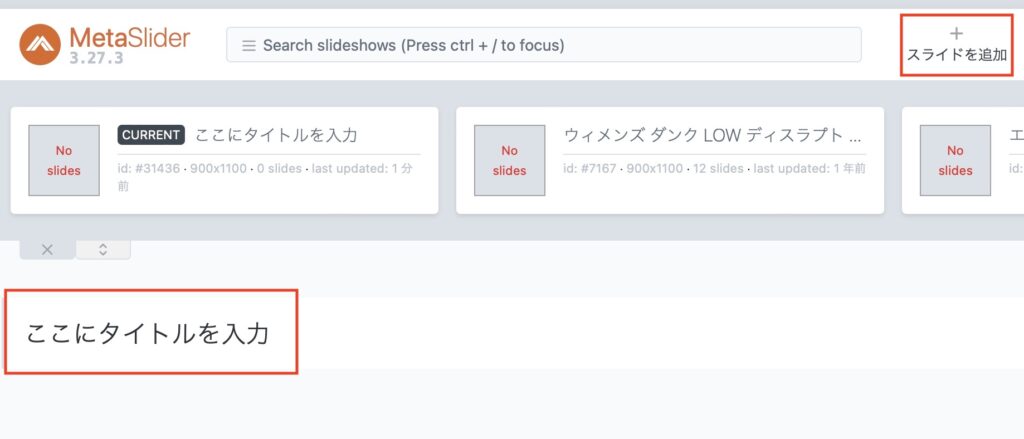Click the third card's id text
Viewport: 1024px width, 439px height.
click(x=1016, y=169)
